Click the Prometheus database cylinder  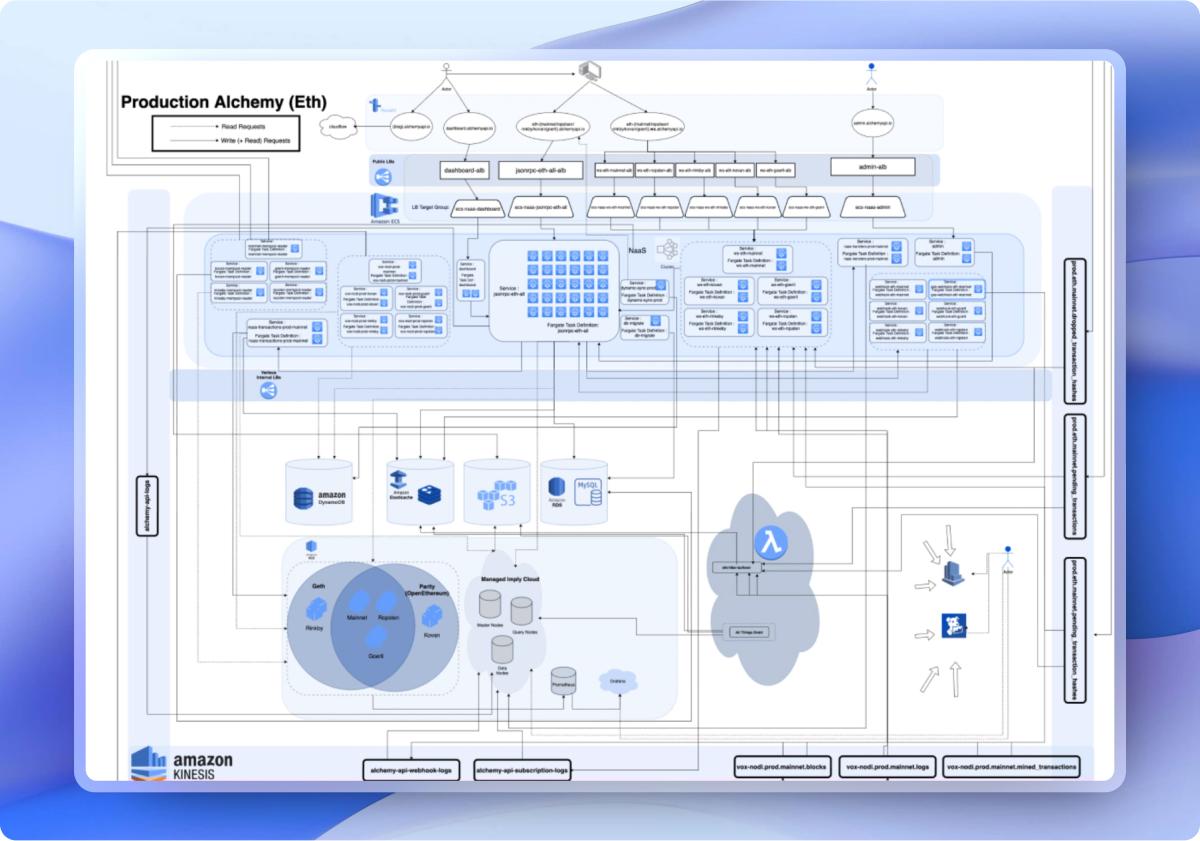563,681
